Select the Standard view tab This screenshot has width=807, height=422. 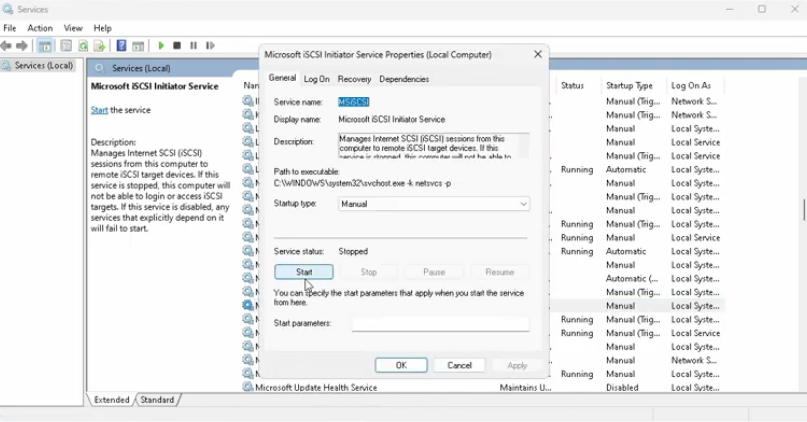point(157,400)
